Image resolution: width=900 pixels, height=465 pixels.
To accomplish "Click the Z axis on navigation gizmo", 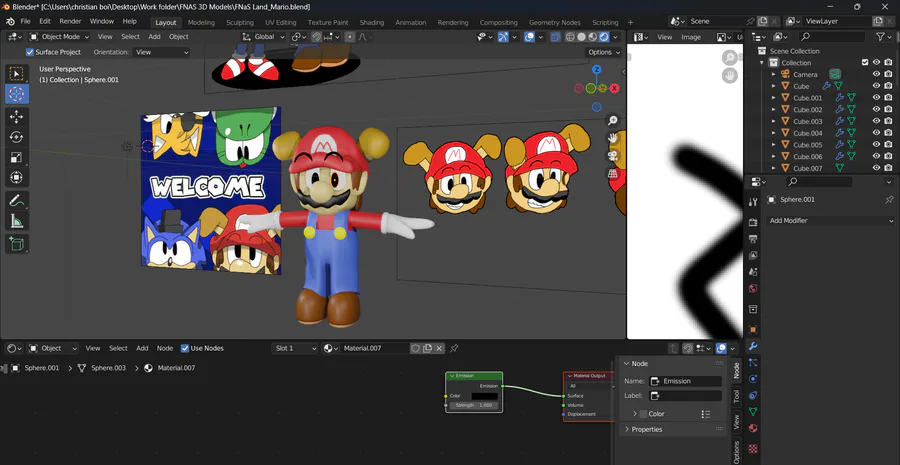I will (597, 69).
